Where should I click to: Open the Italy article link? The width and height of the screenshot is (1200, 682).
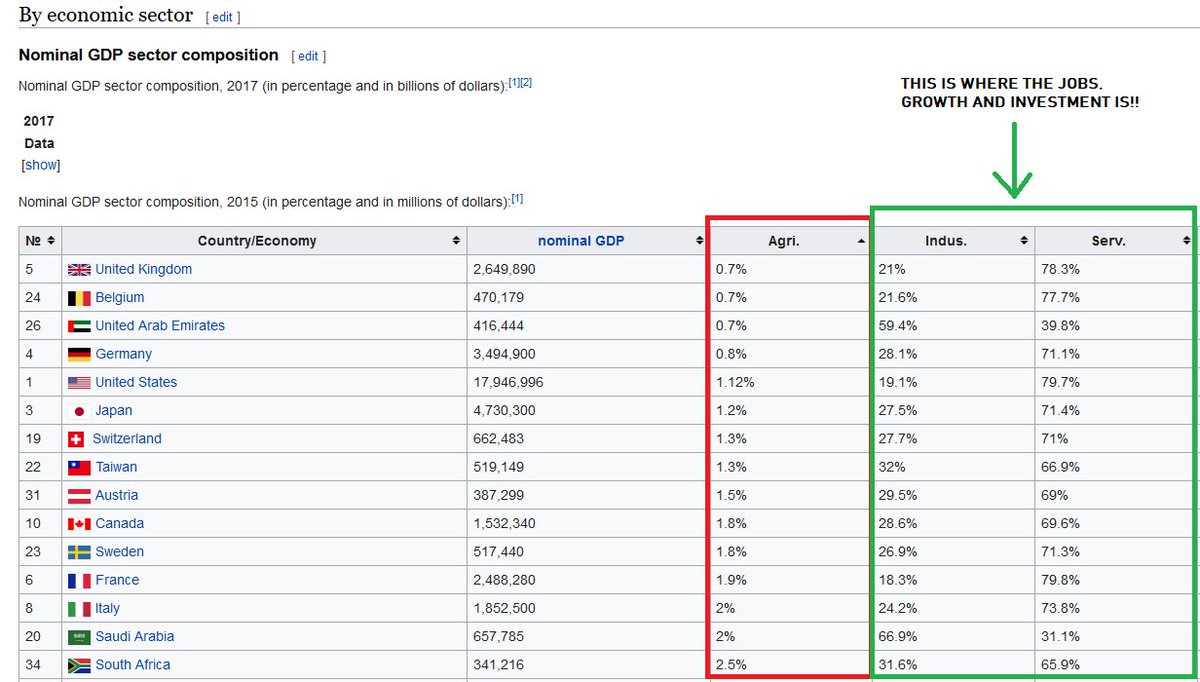pyautogui.click(x=107, y=608)
